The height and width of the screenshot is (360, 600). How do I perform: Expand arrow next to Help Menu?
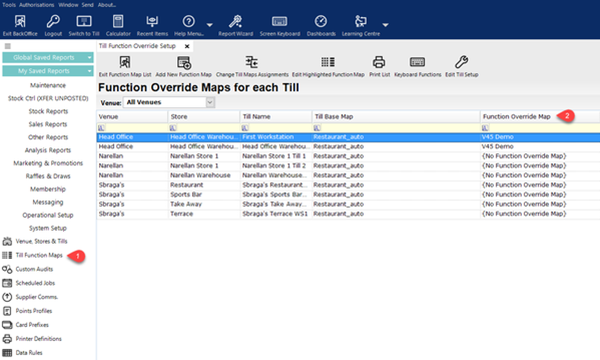pyautogui.click(x=210, y=25)
